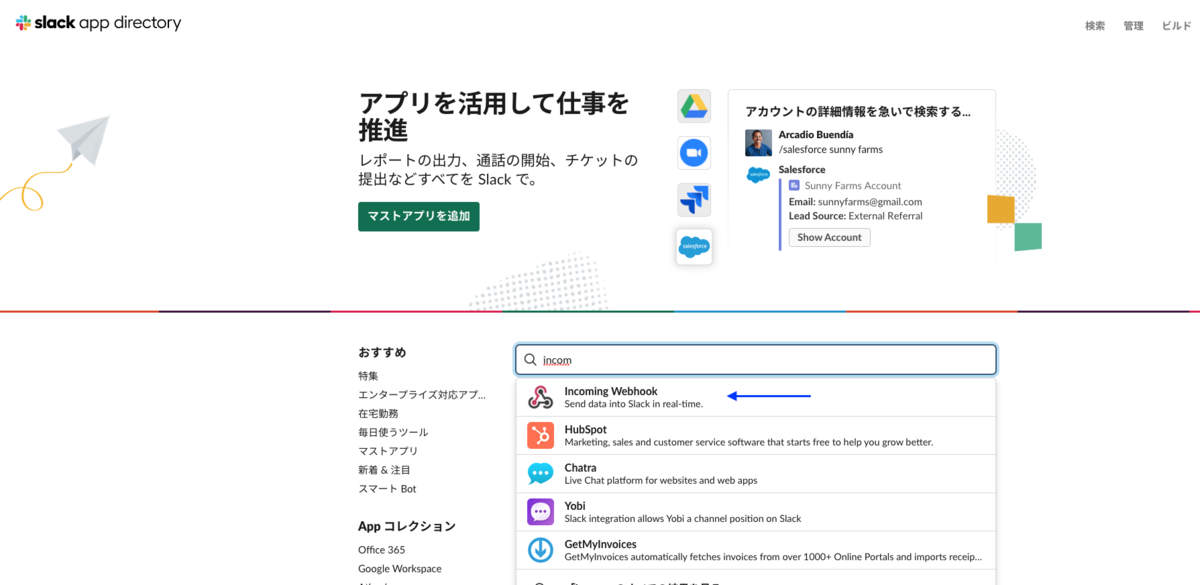Open the 特集 category link

pos(368,376)
